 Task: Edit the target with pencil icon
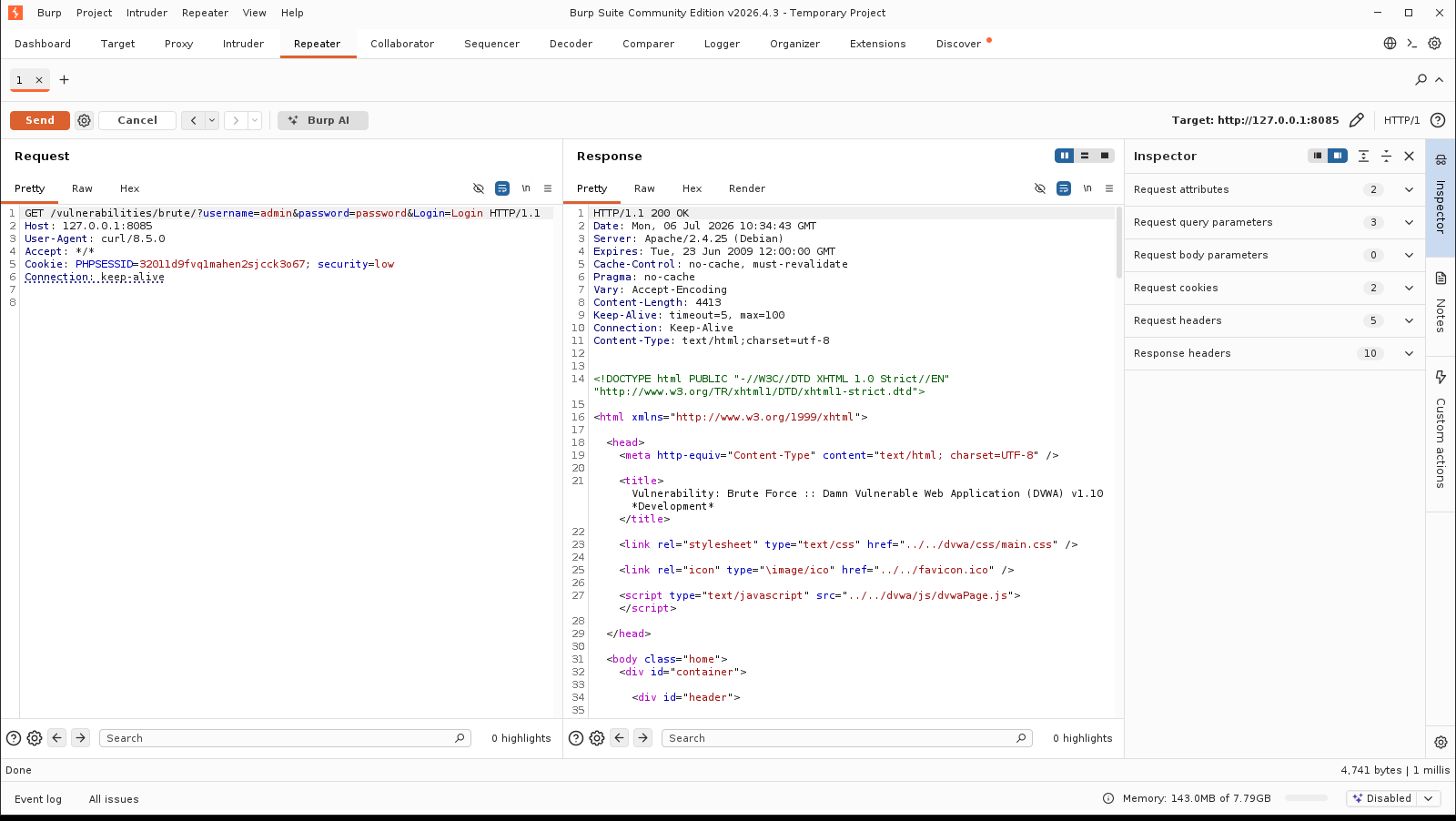[x=1357, y=120]
